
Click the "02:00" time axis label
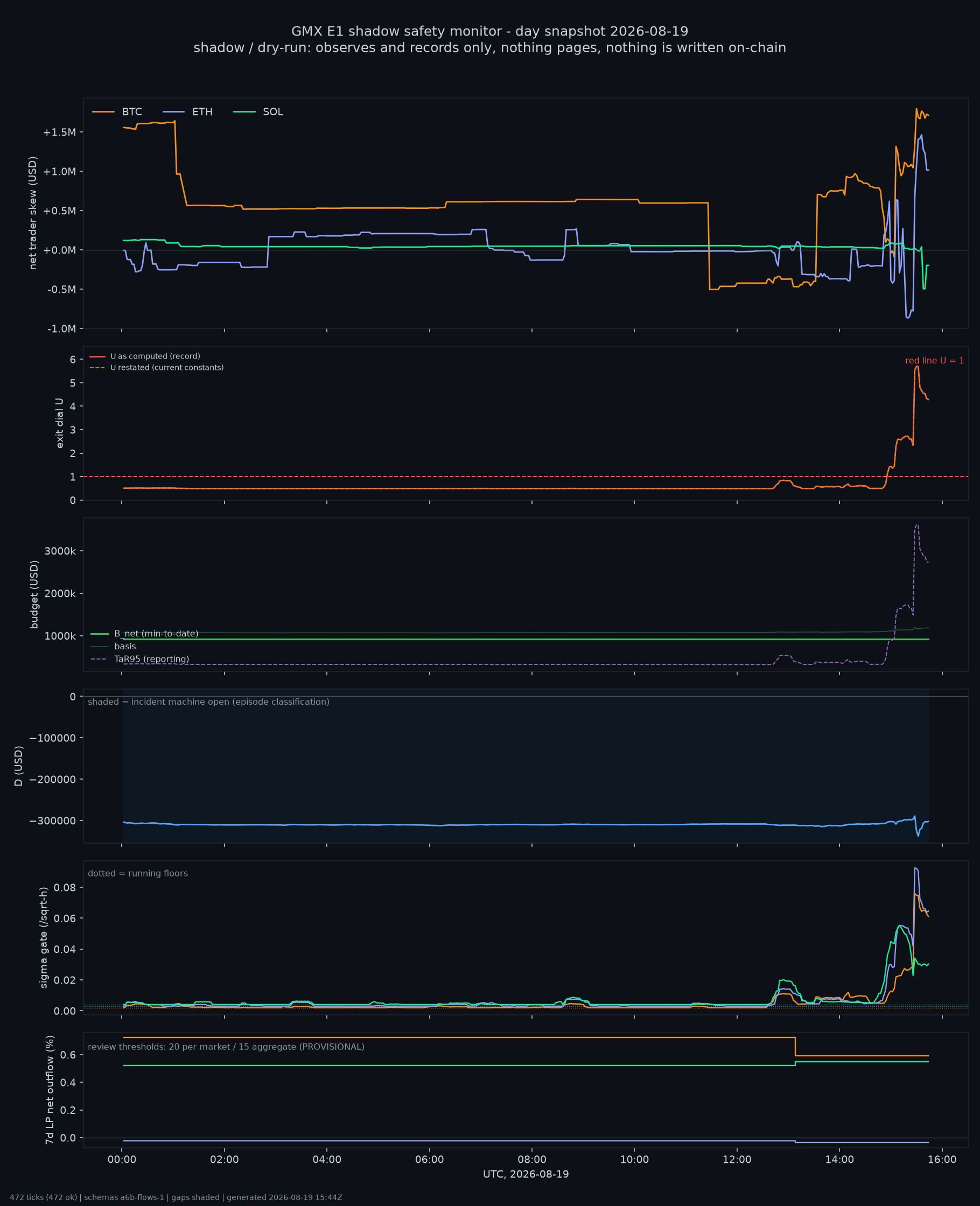[x=224, y=1160]
